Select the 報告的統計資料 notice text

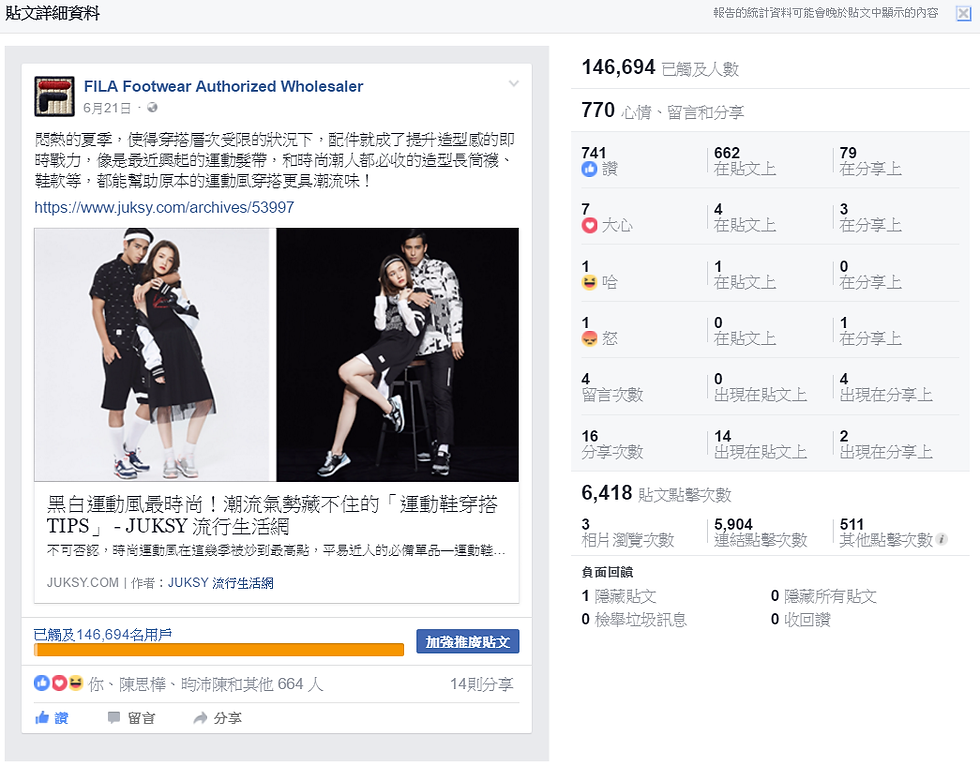826,13
